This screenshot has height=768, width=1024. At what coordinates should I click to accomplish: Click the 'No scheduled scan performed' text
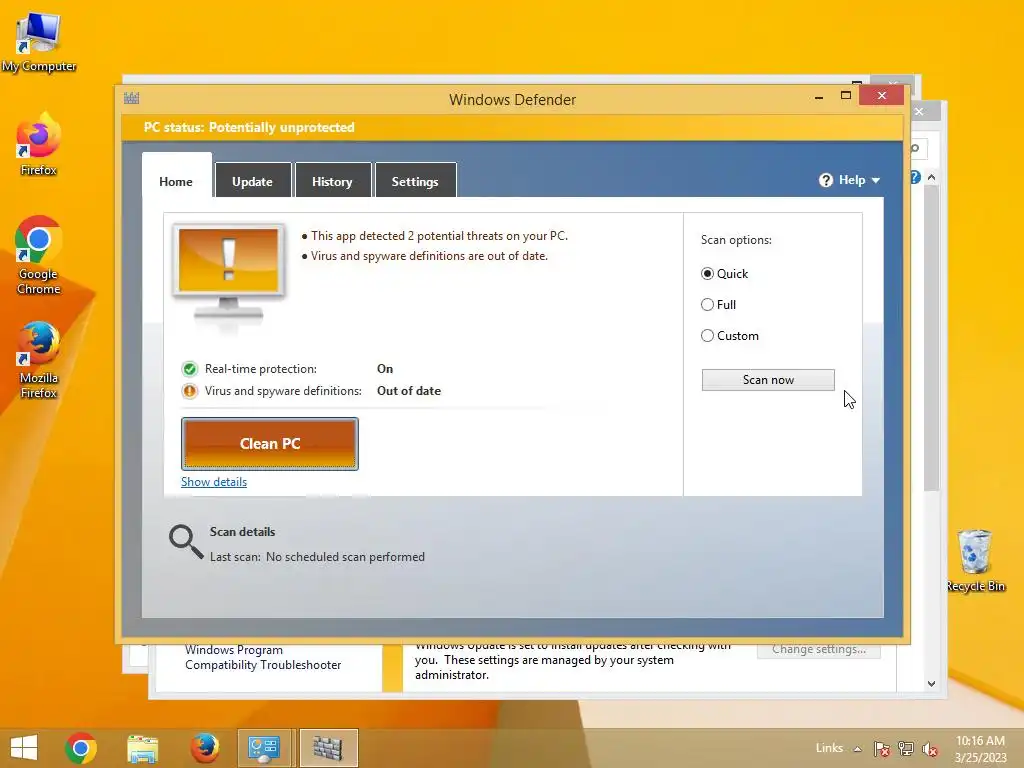click(345, 557)
